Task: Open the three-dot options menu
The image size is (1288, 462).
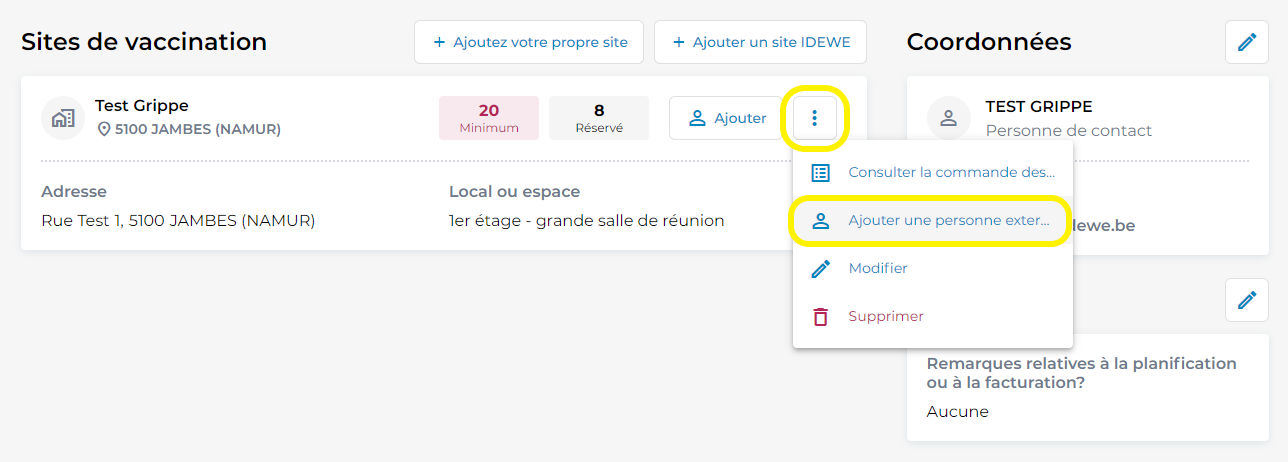Action: tap(815, 118)
